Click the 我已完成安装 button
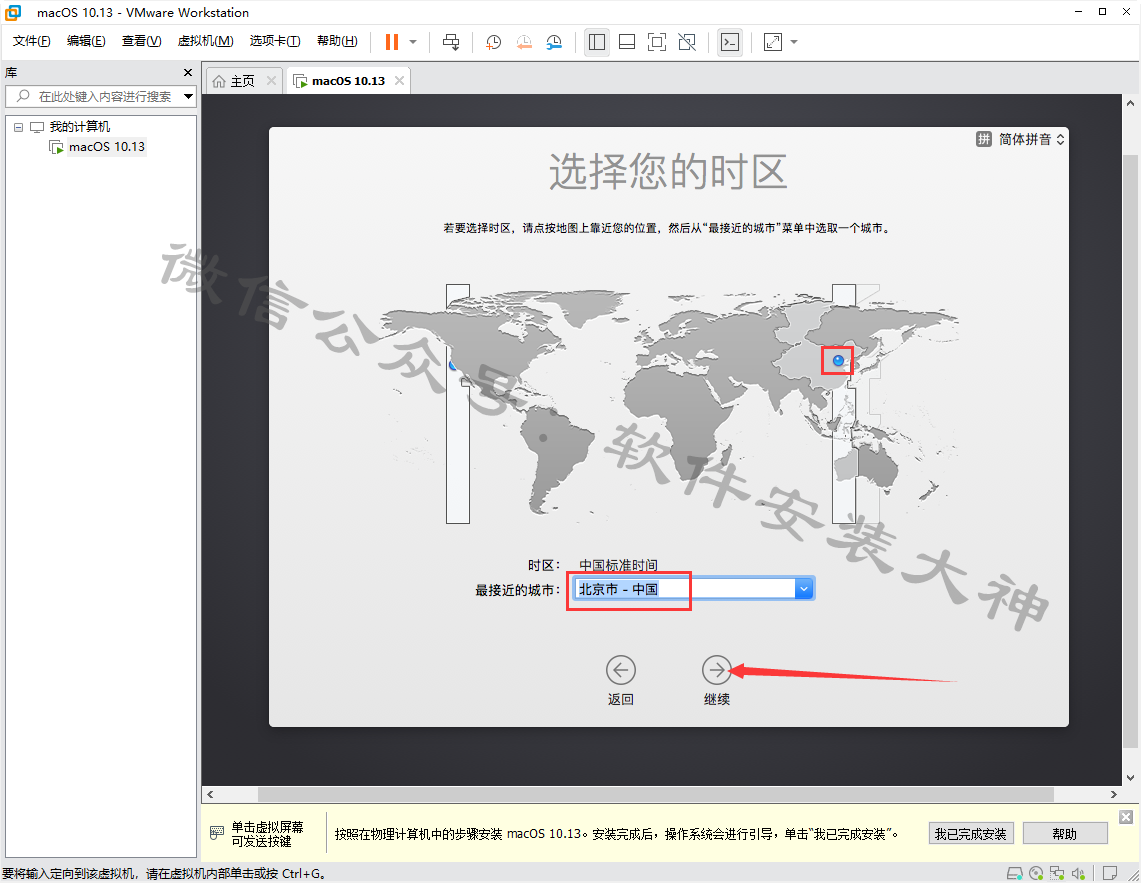This screenshot has height=883, width=1141. pos(970,833)
